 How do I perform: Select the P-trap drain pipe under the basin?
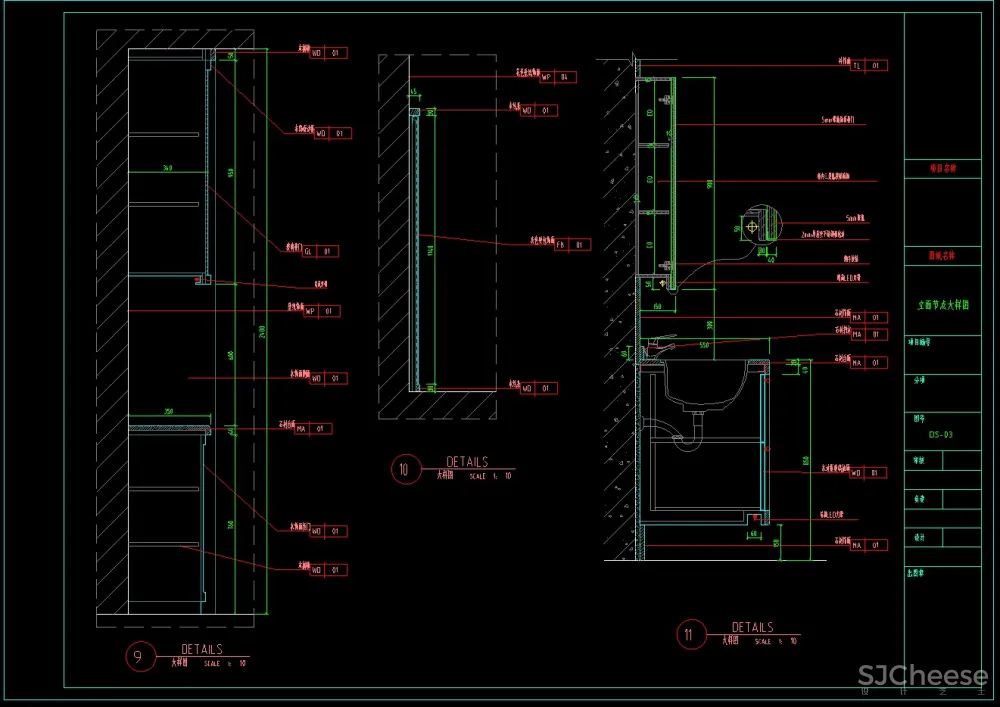[x=692, y=431]
